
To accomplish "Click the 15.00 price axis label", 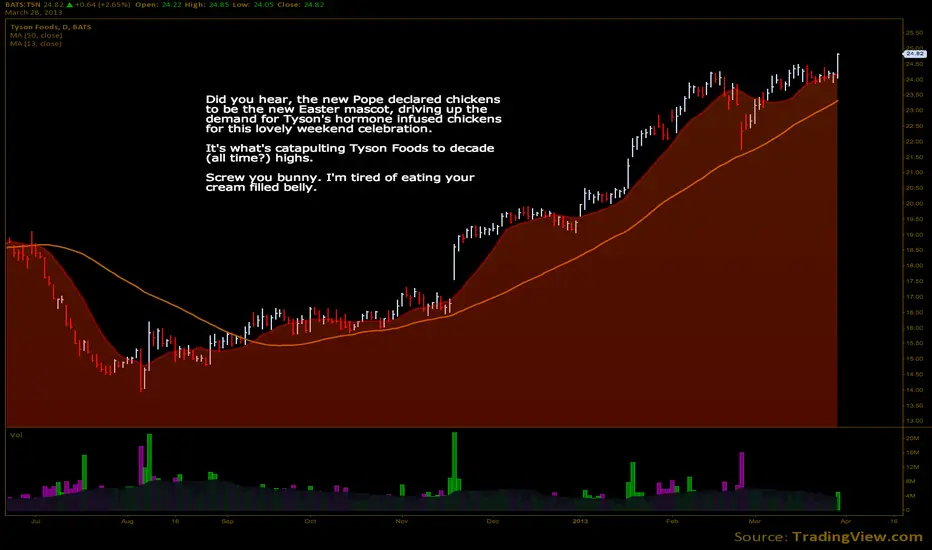I will click(x=914, y=359).
